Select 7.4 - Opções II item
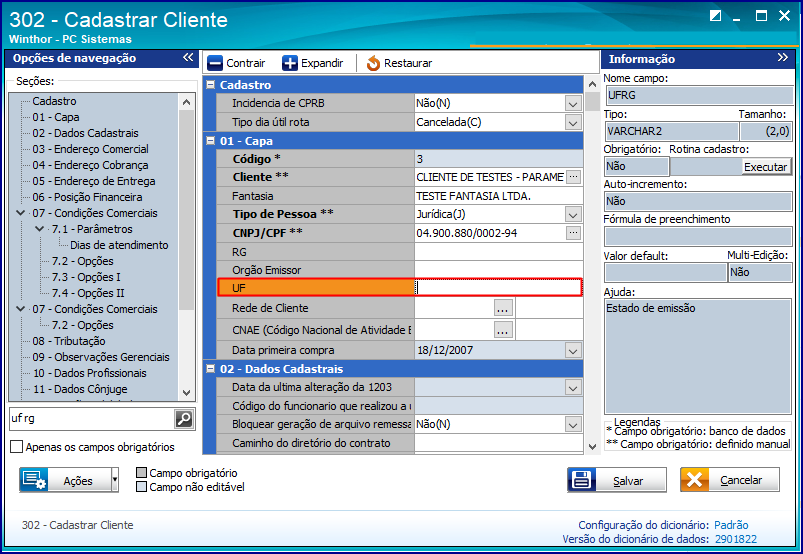Image resolution: width=803 pixels, height=554 pixels. [88, 293]
